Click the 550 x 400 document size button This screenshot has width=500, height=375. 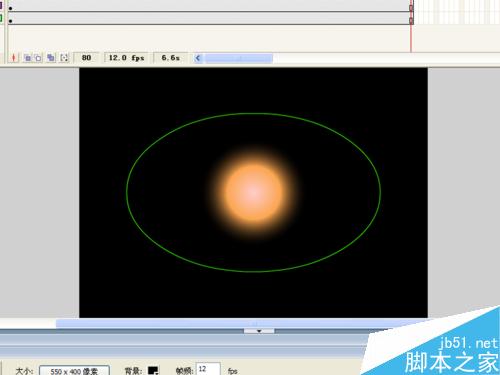point(74,370)
